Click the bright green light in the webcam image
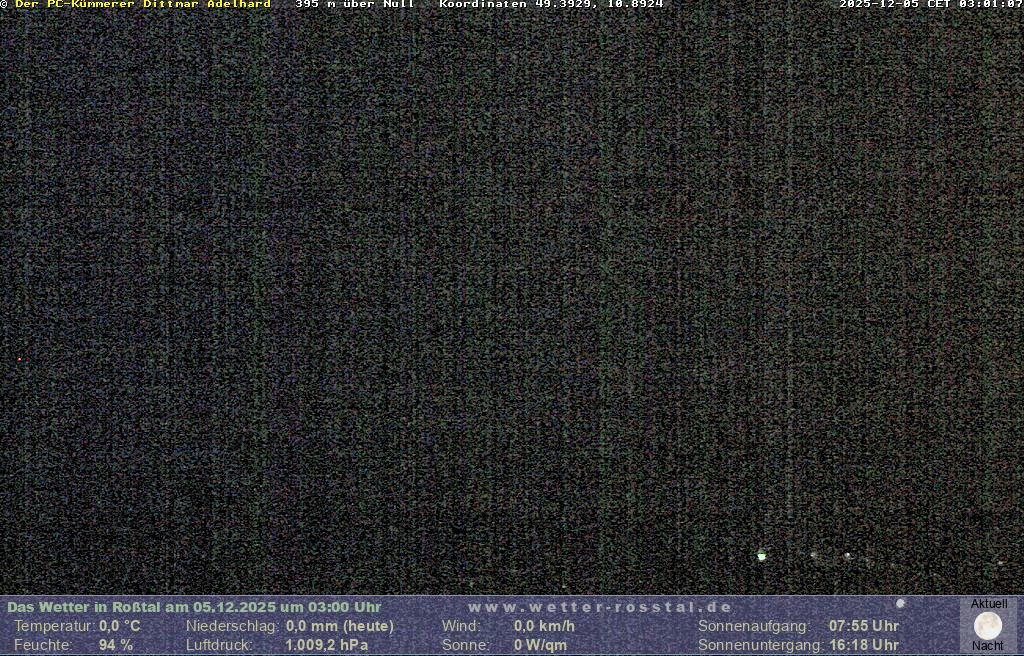Image resolution: width=1024 pixels, height=656 pixels. [762, 556]
